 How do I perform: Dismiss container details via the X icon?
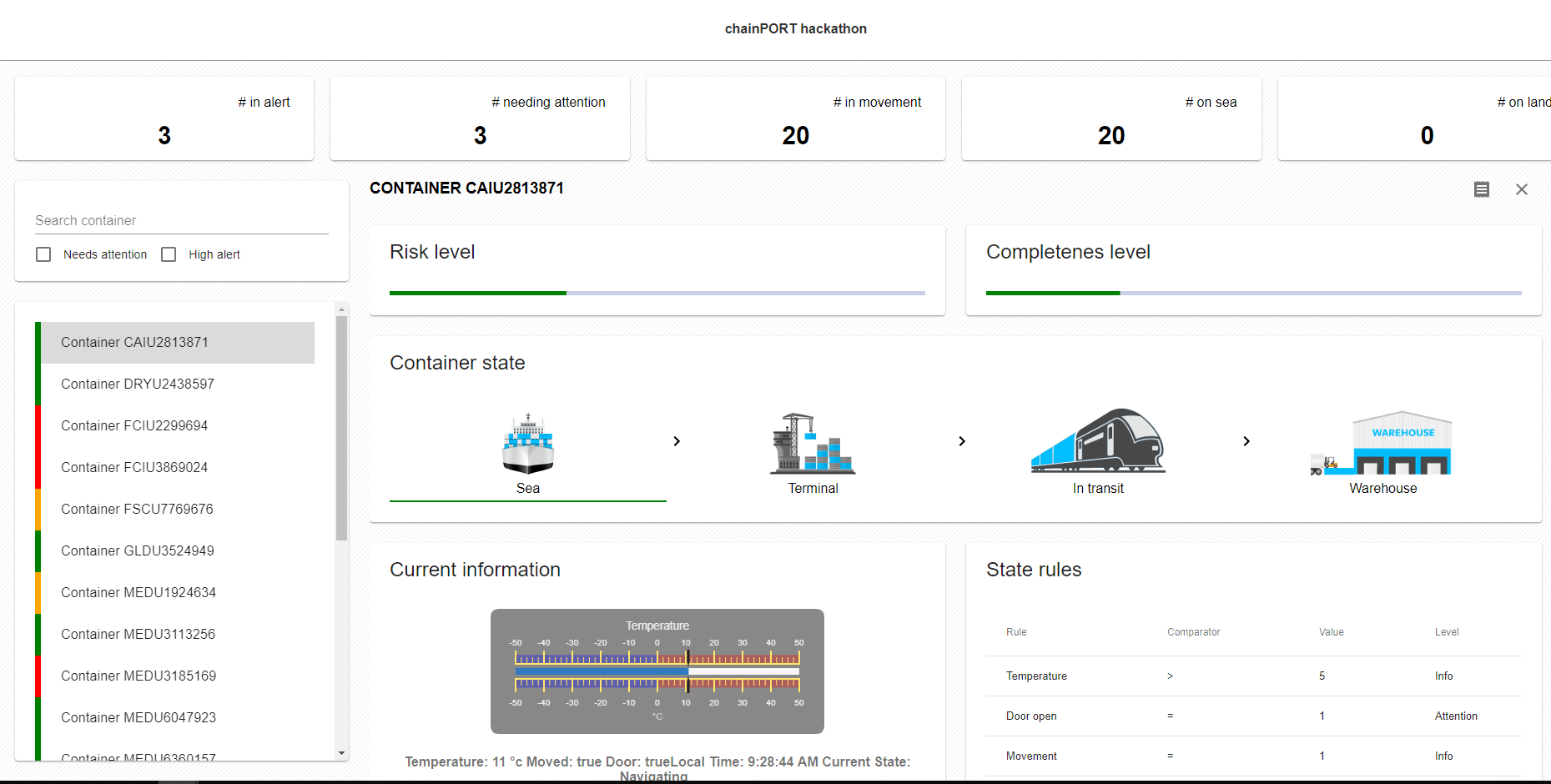click(1522, 189)
